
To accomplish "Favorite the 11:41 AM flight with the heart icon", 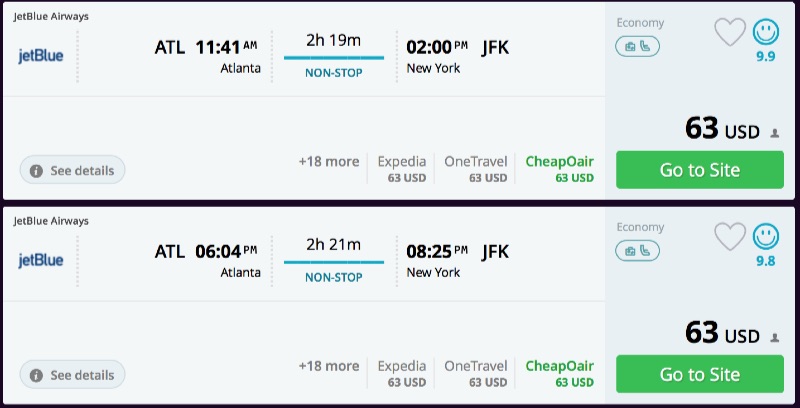I will point(730,33).
